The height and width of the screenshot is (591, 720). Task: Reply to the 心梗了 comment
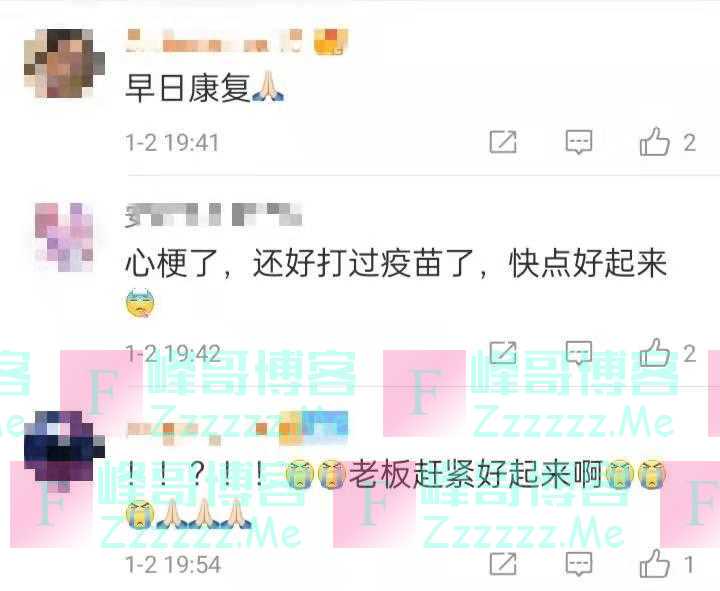click(x=579, y=353)
